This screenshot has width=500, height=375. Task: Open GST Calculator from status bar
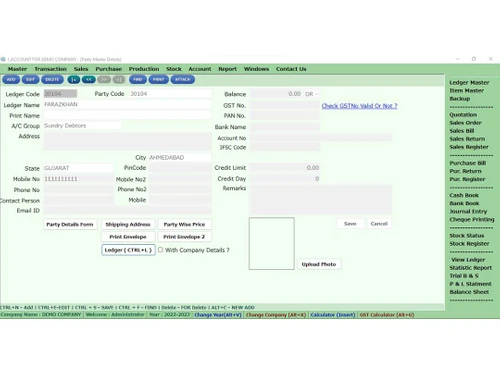[x=387, y=315]
